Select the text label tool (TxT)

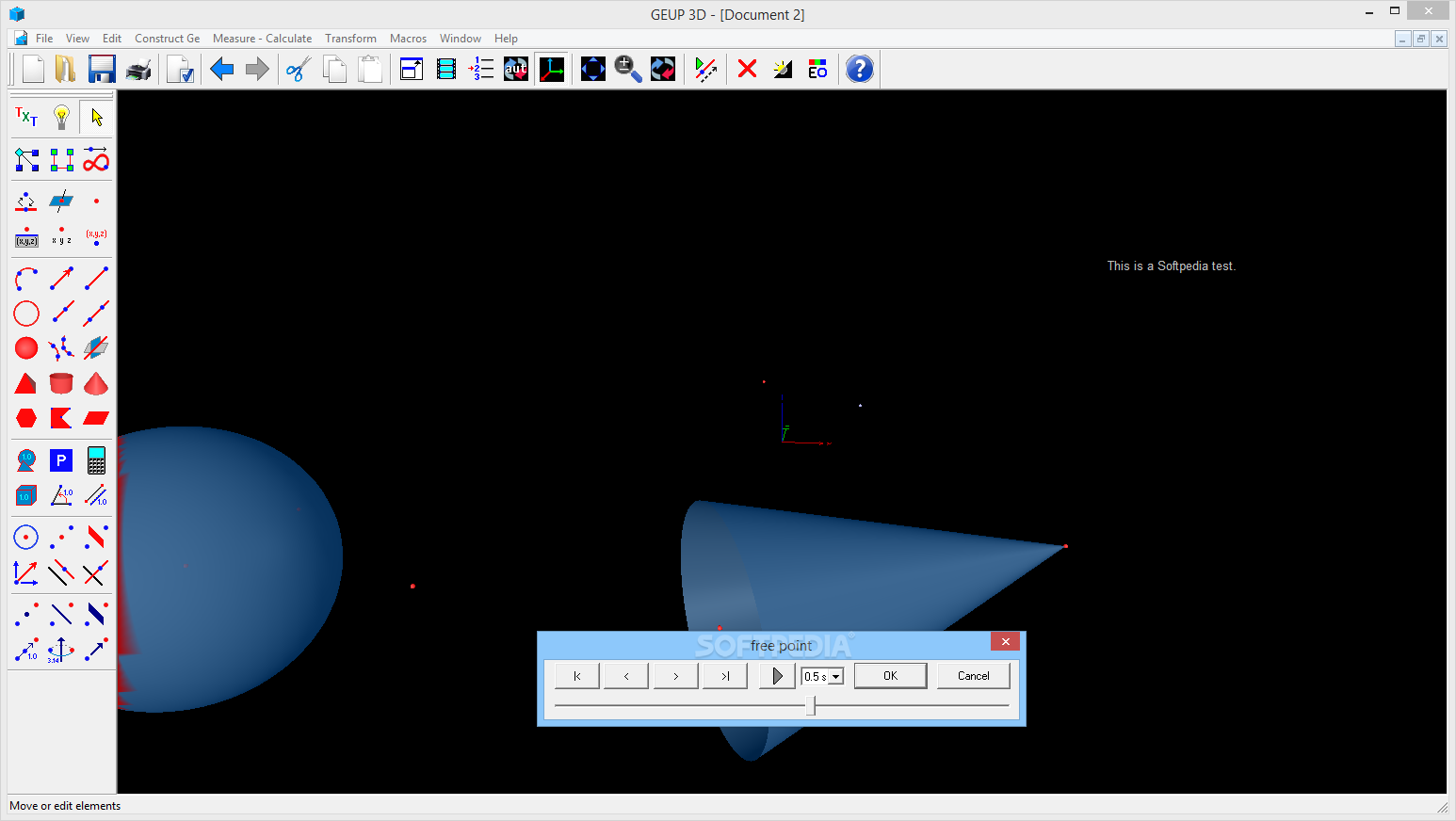(26, 117)
